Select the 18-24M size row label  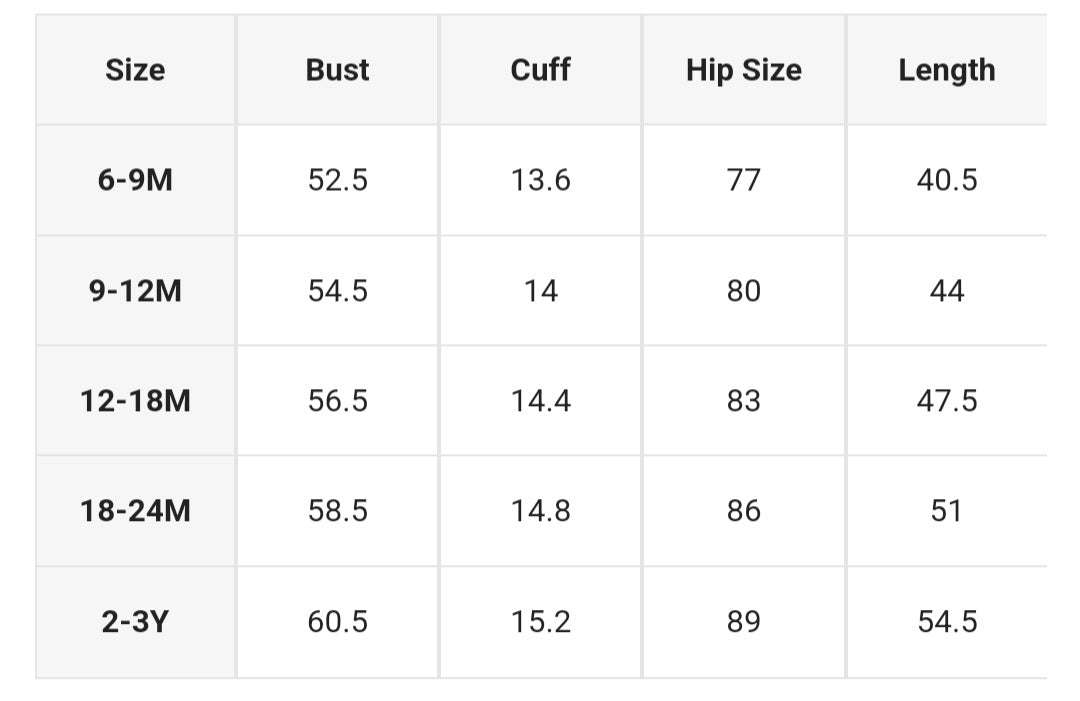(135, 511)
